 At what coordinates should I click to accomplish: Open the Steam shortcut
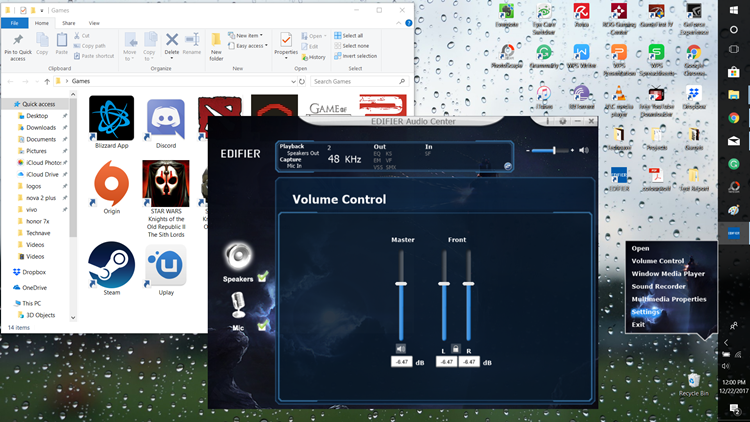point(111,268)
